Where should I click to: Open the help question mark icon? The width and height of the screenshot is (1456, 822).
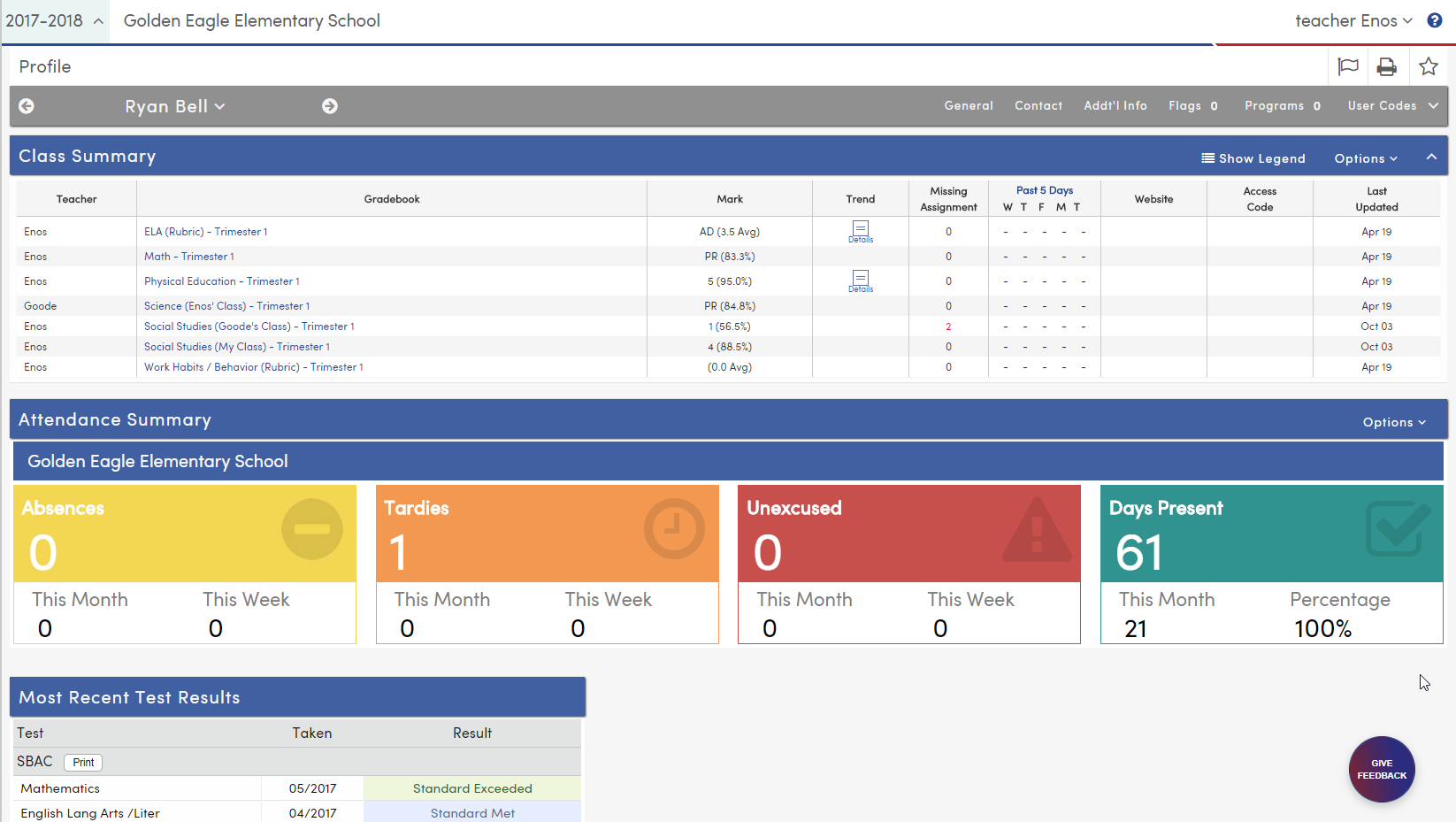(1436, 19)
